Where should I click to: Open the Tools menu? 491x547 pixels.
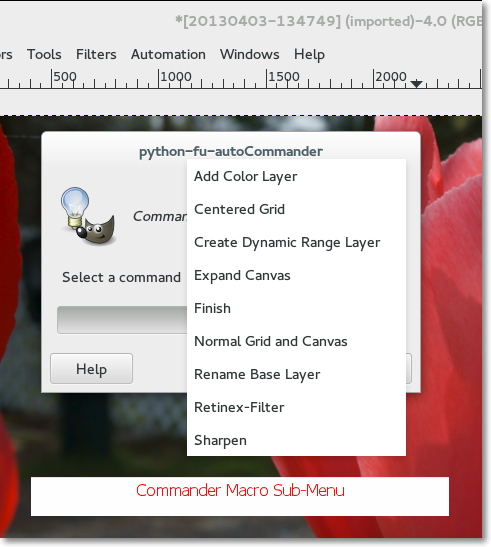pos(44,54)
